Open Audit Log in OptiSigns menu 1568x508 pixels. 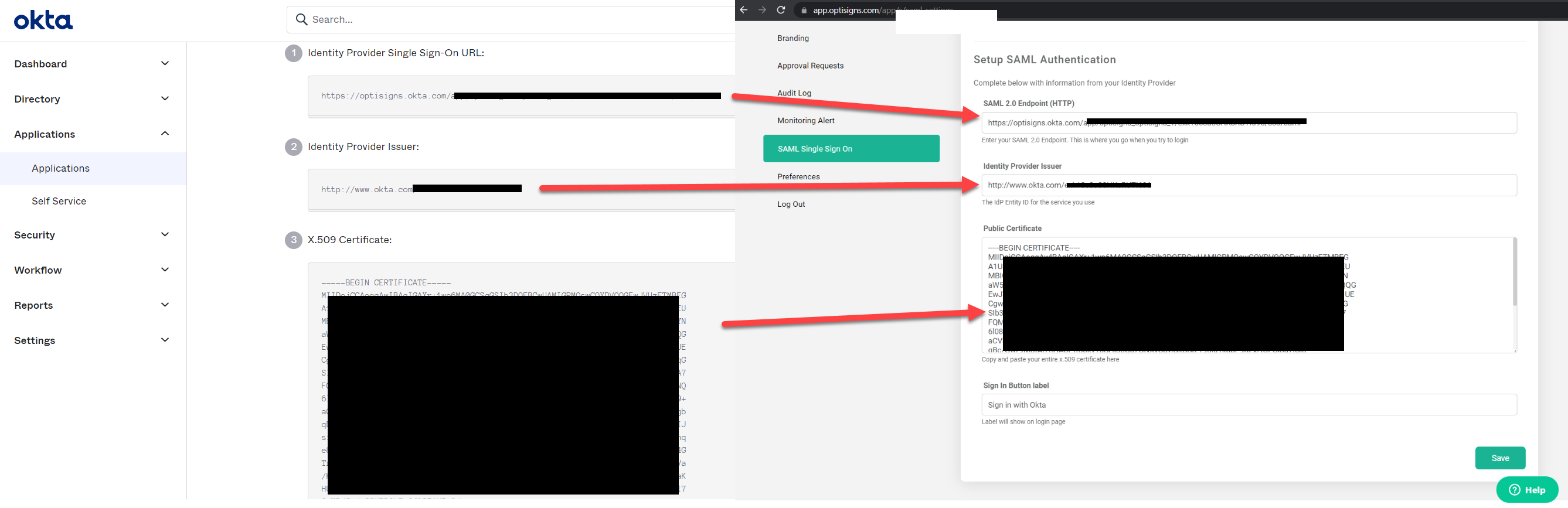coord(794,93)
